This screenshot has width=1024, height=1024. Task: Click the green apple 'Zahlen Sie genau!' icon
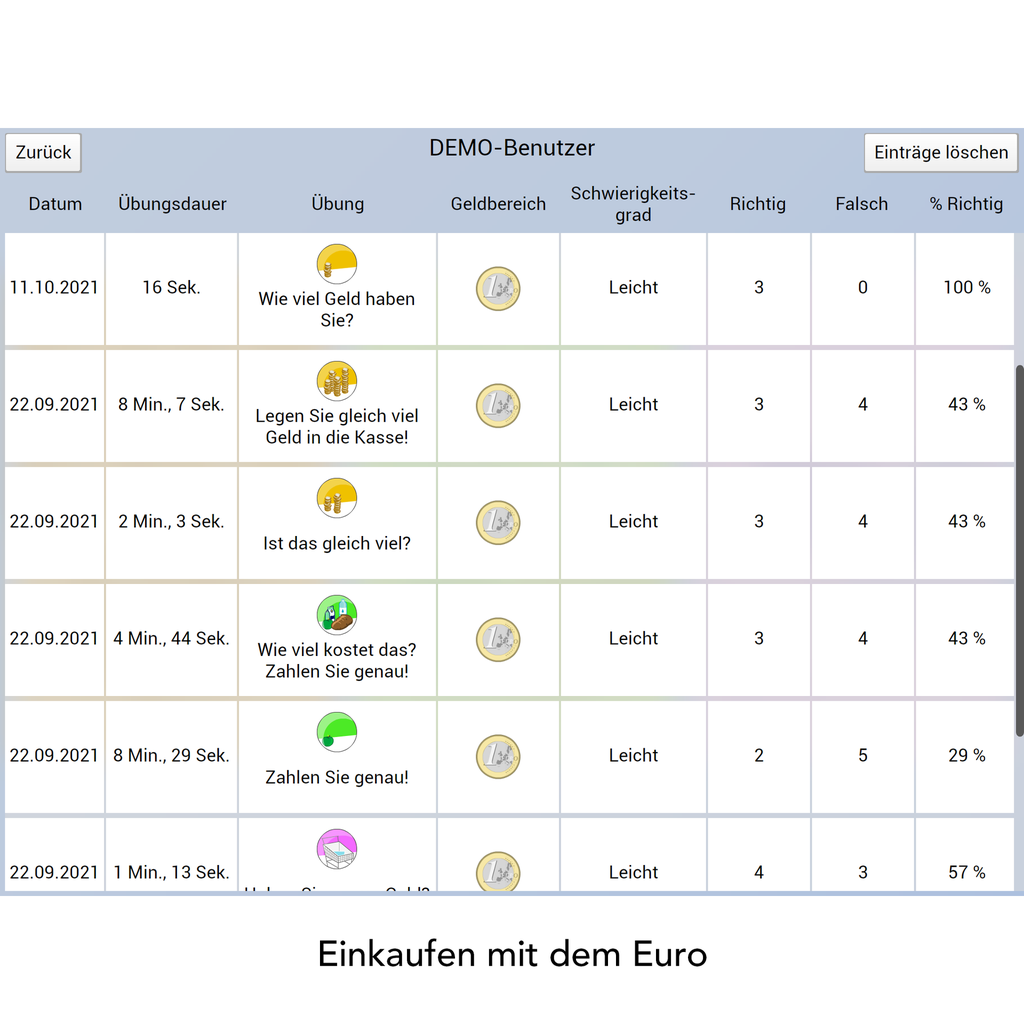337,732
